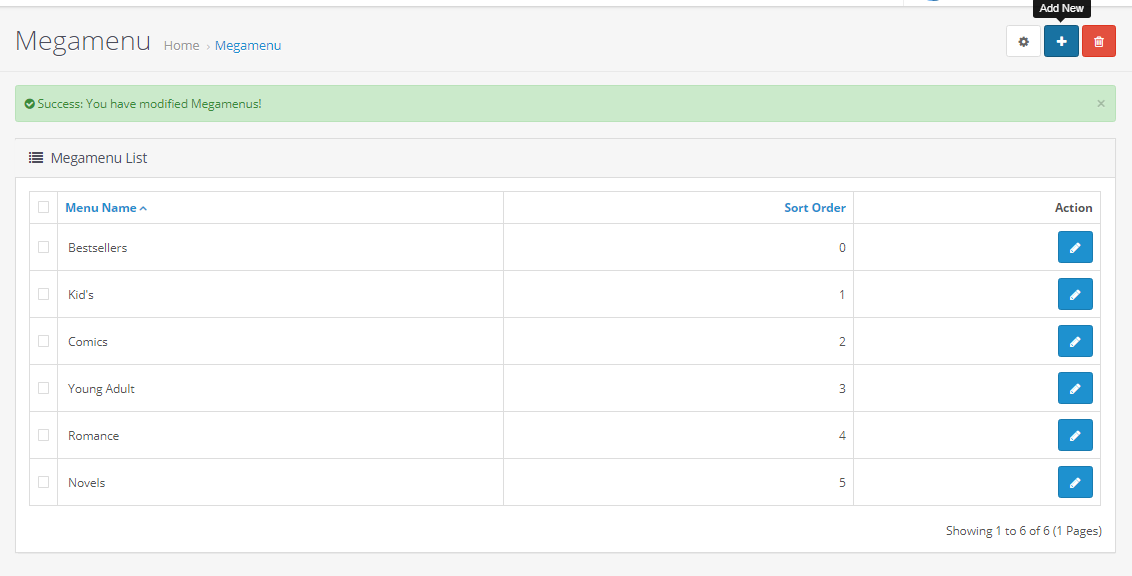The image size is (1132, 576).
Task: Sort by Menu Name column header
Action: 106,208
